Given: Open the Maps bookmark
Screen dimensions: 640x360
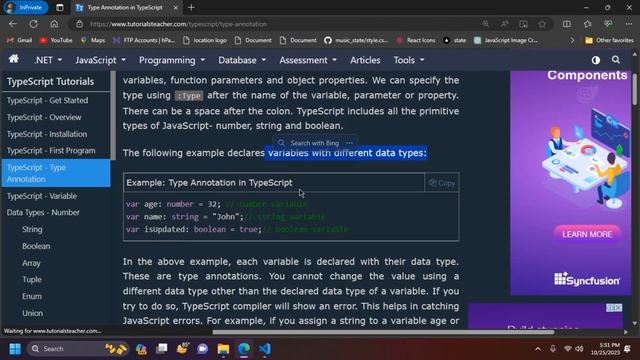Looking at the screenshot, I should click(x=93, y=40).
